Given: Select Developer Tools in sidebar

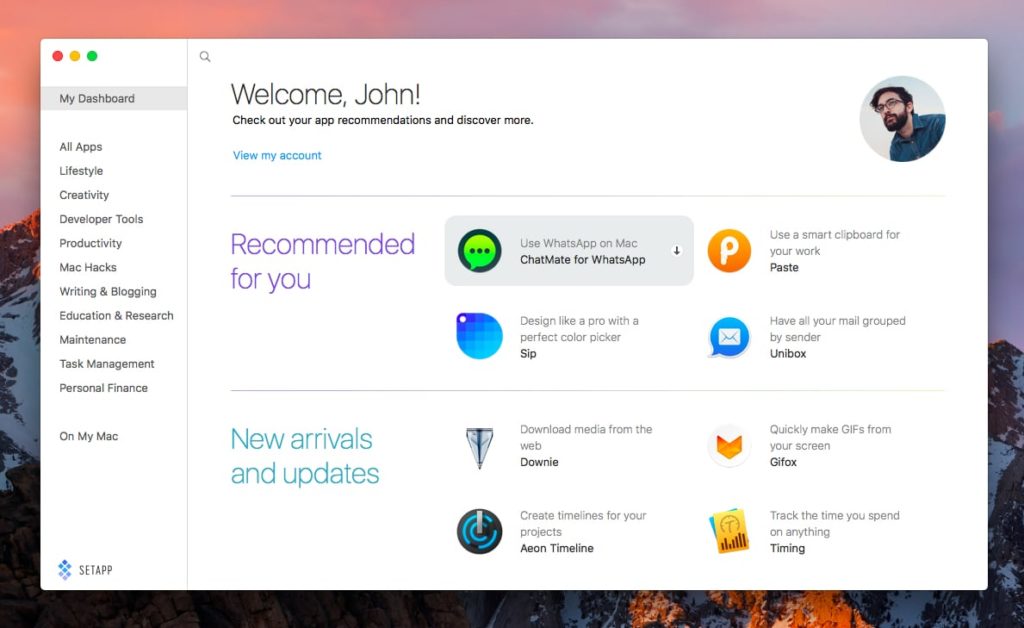Looking at the screenshot, I should (x=101, y=219).
